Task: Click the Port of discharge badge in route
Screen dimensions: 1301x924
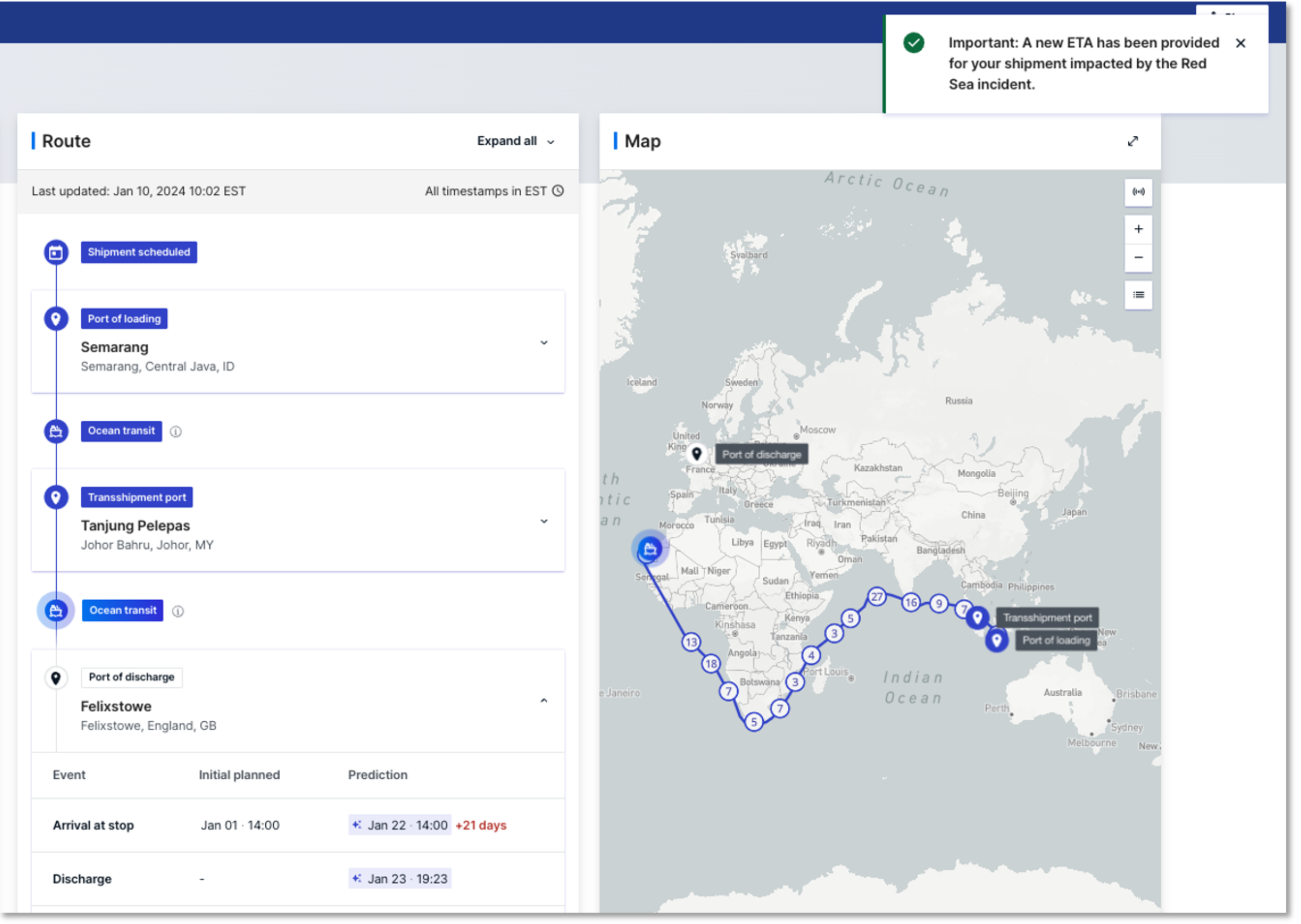Action: [x=131, y=678]
